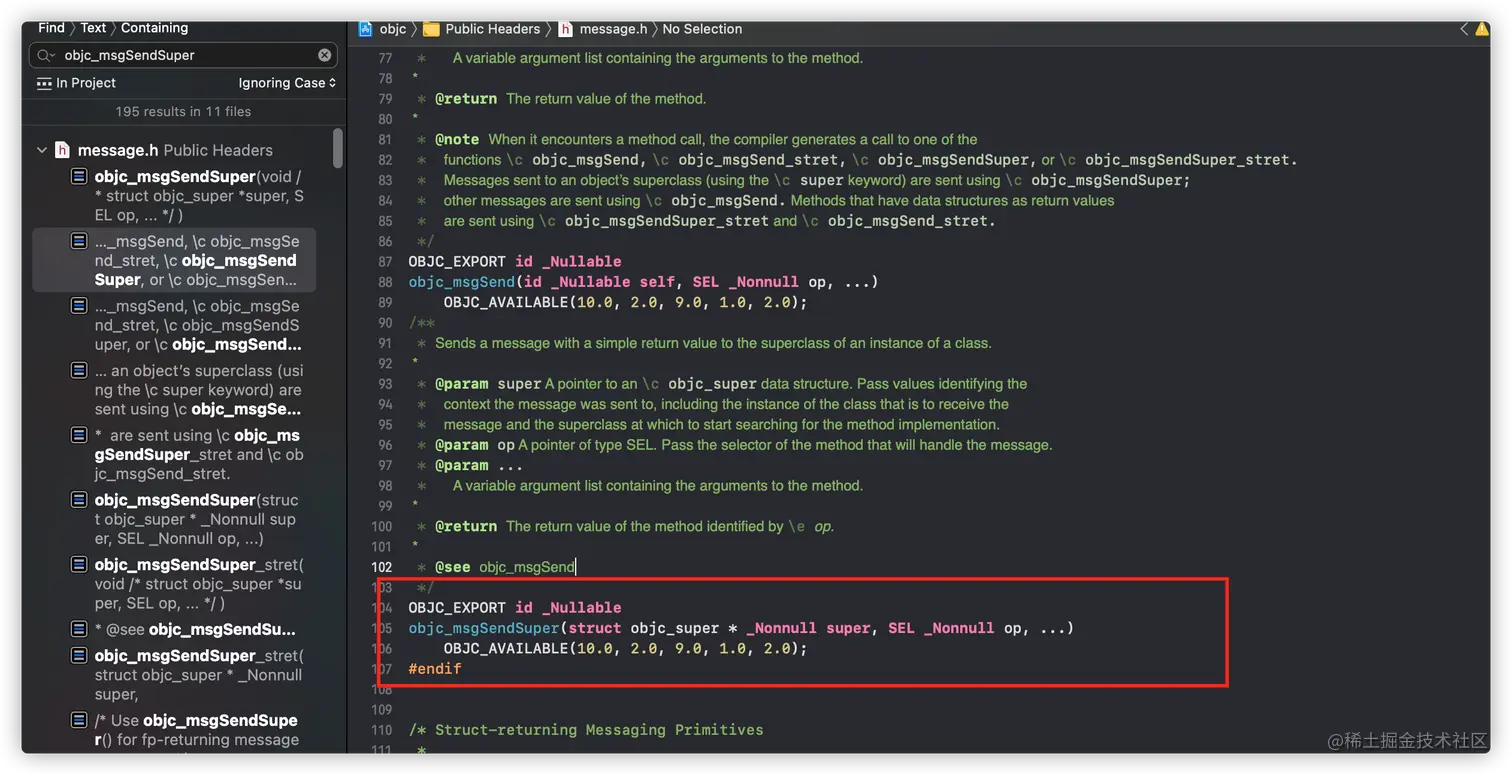Click 'objc_msgSend' function name on line 88
This screenshot has height=775, width=1512.
pyautogui.click(x=461, y=282)
